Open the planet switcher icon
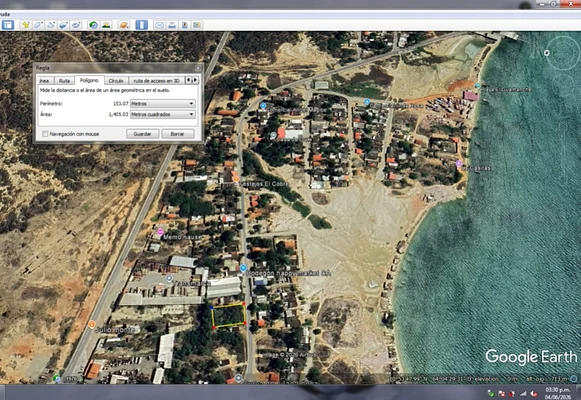581x400 pixels. (x=123, y=25)
